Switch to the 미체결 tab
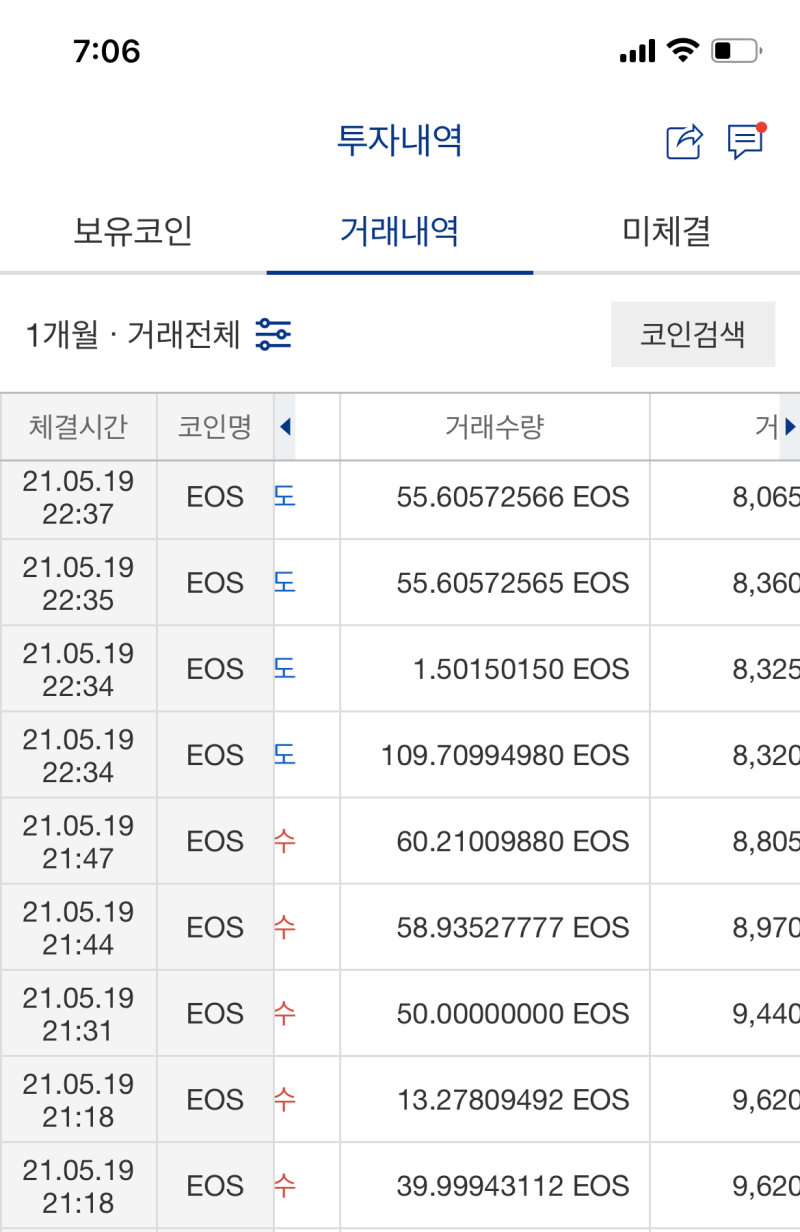Viewport: 800px width, 1232px height. click(663, 231)
